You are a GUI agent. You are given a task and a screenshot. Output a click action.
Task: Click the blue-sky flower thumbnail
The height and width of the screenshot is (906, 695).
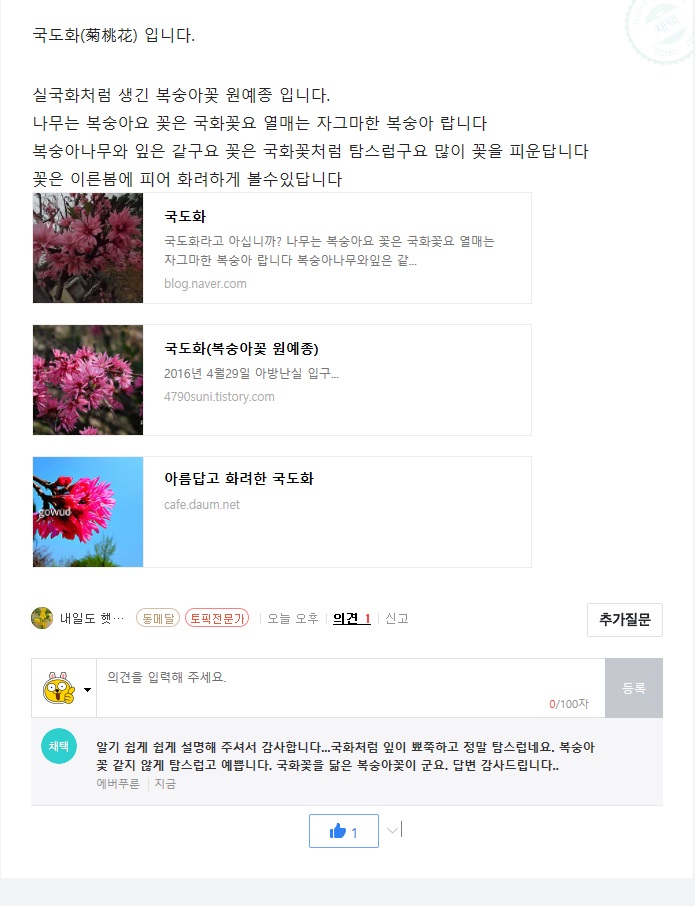(88, 512)
